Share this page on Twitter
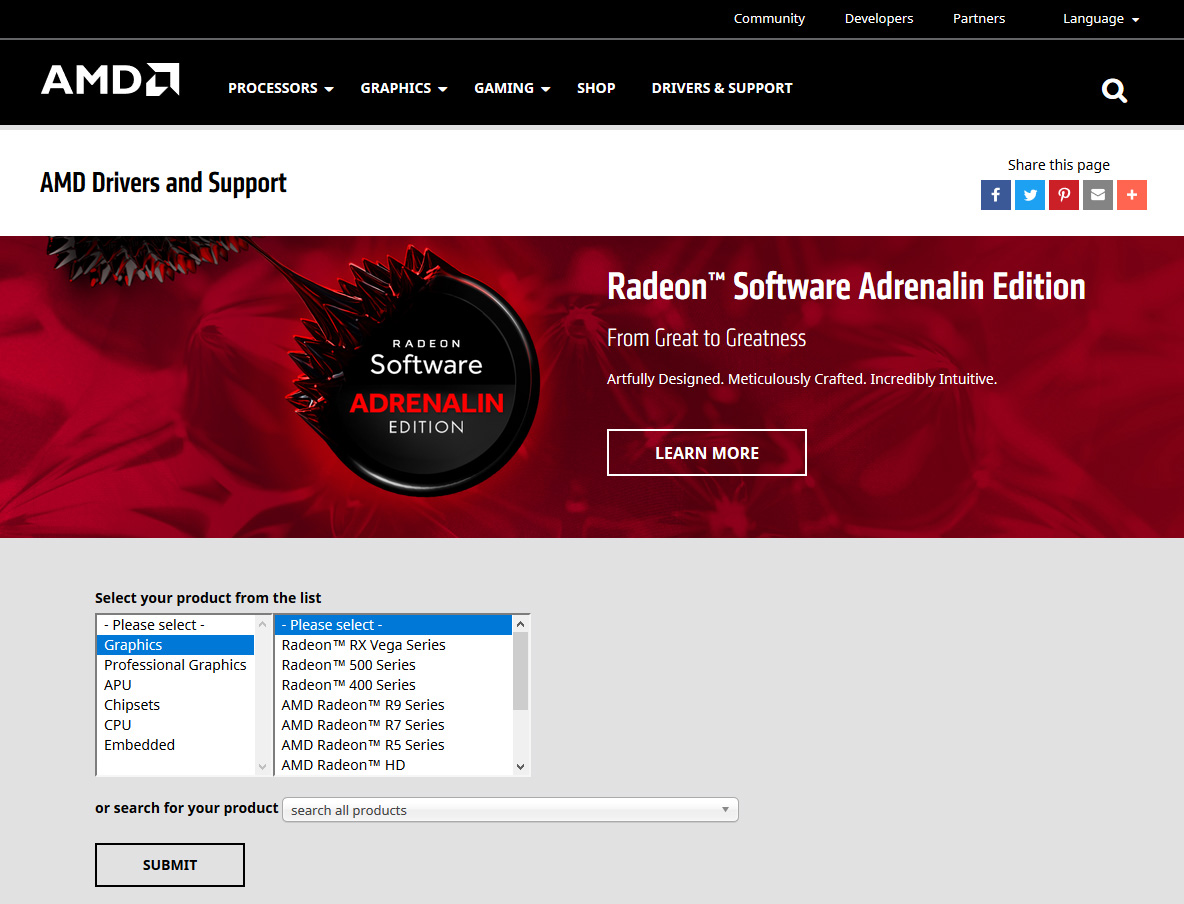 point(1030,195)
